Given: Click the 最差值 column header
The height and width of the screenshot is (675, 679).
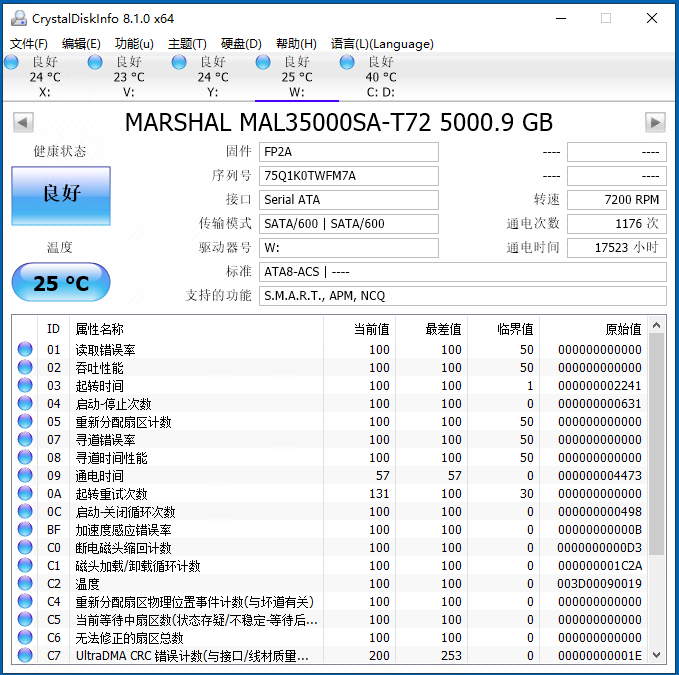Looking at the screenshot, I should click(x=431, y=329).
